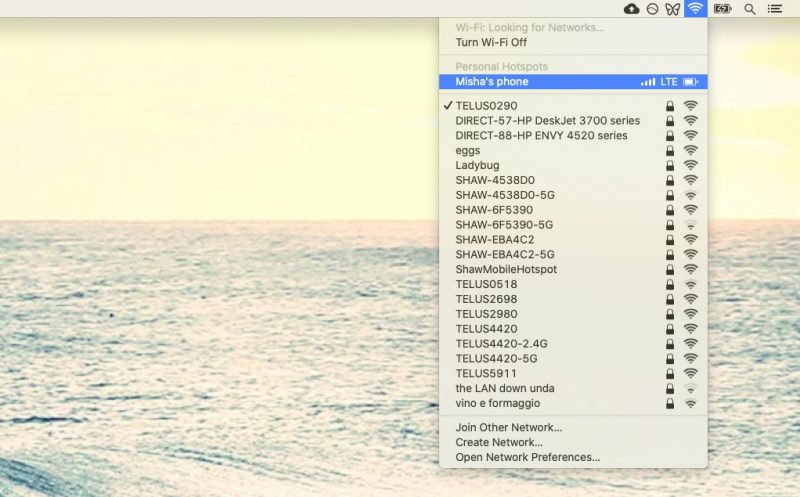Click the circular do-not-disturb style menu icon
800x497 pixels.
652,9
